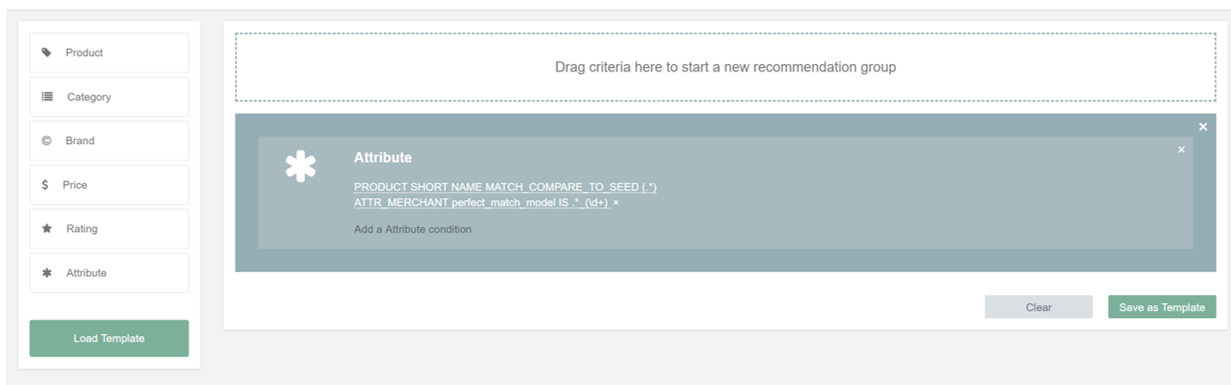Image resolution: width=1231 pixels, height=385 pixels.
Task: Click the Attribute card heading
Action: (383, 157)
